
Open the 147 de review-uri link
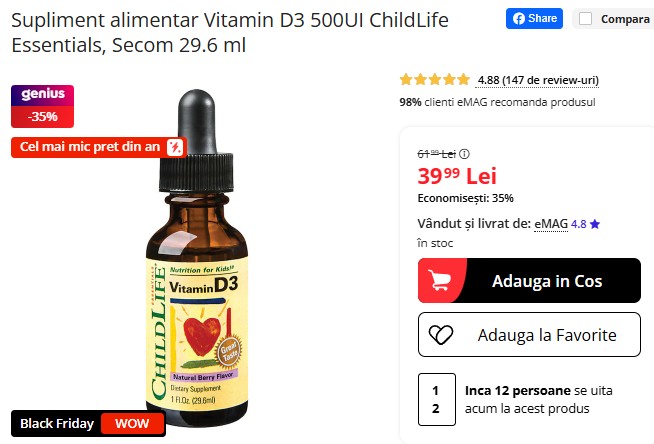click(x=538, y=80)
